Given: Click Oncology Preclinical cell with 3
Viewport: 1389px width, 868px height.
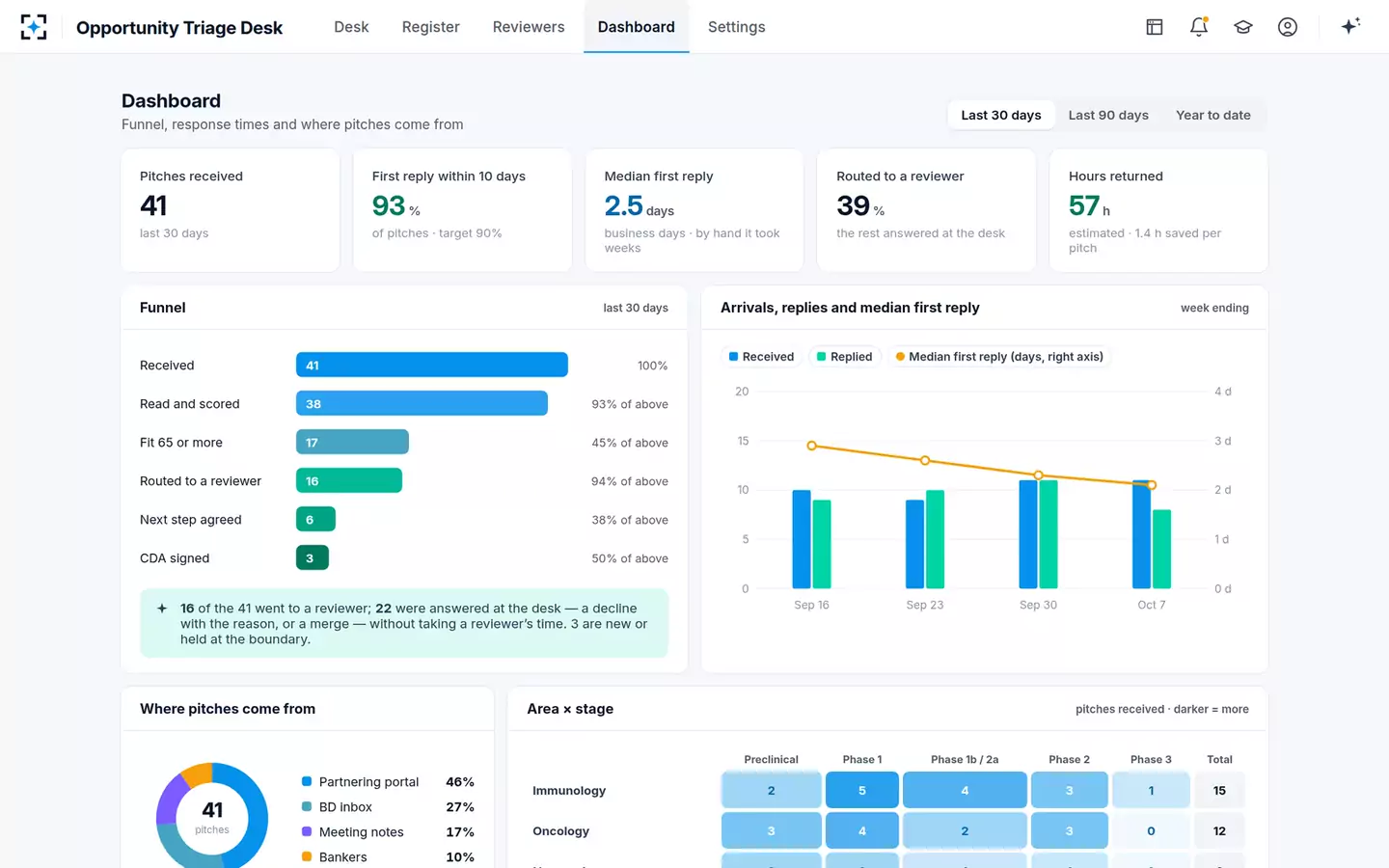Looking at the screenshot, I should [x=772, y=830].
